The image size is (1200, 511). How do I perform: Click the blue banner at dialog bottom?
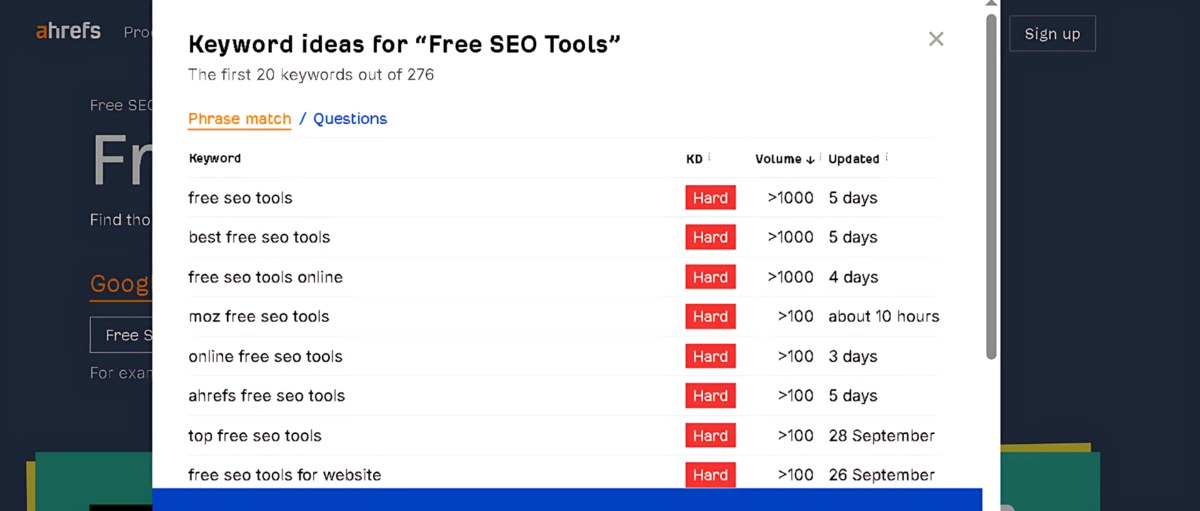[566, 499]
